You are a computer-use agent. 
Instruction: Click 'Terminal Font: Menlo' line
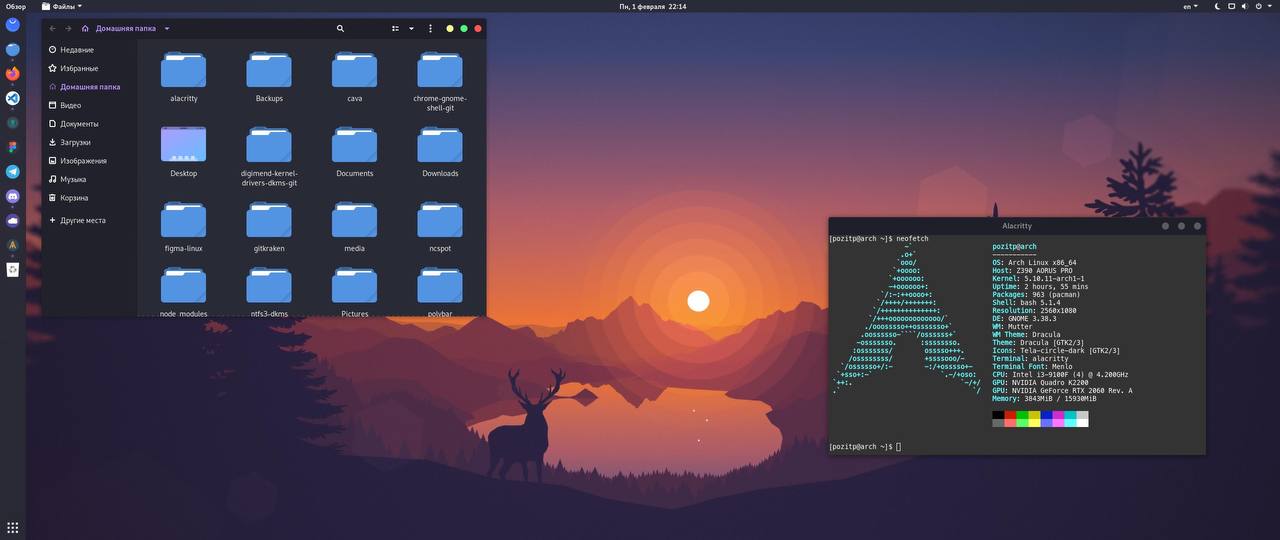(1032, 367)
